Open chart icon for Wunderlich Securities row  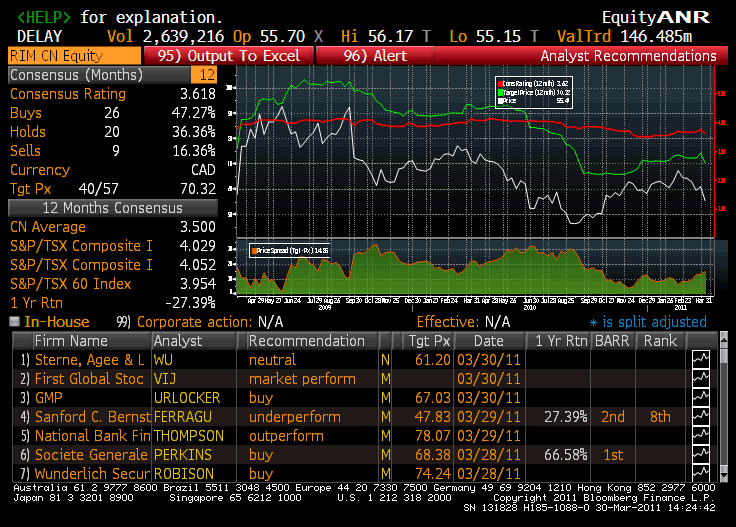coord(701,473)
